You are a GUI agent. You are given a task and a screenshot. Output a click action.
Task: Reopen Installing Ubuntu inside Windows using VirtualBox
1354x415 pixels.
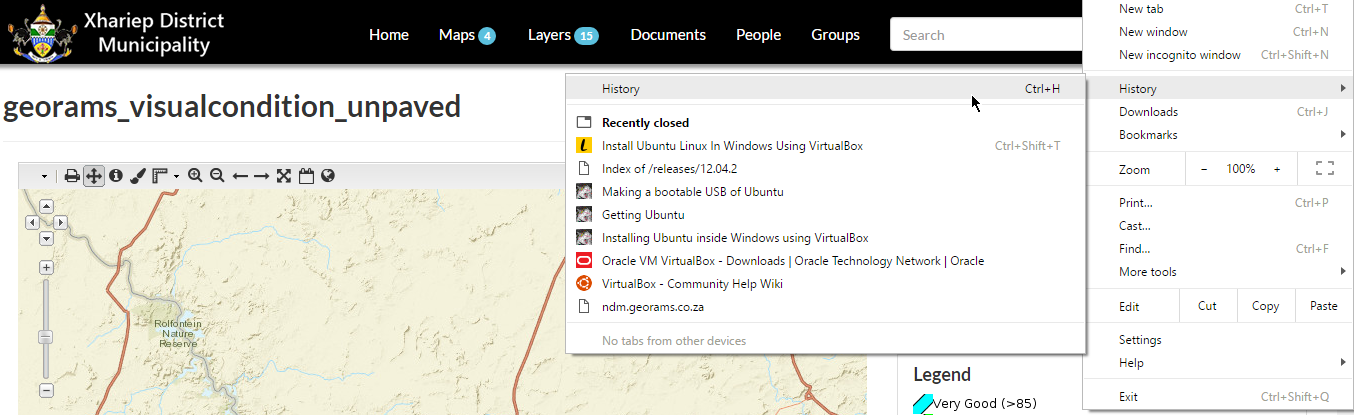pyautogui.click(x=825, y=238)
